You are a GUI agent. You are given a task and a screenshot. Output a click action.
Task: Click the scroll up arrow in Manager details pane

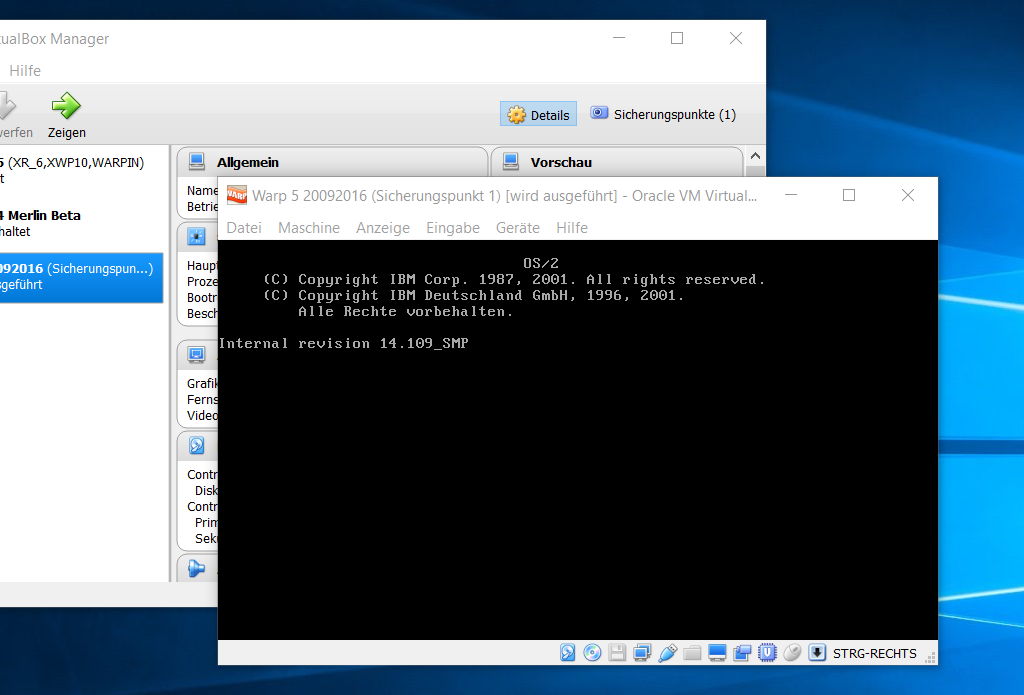pos(756,156)
